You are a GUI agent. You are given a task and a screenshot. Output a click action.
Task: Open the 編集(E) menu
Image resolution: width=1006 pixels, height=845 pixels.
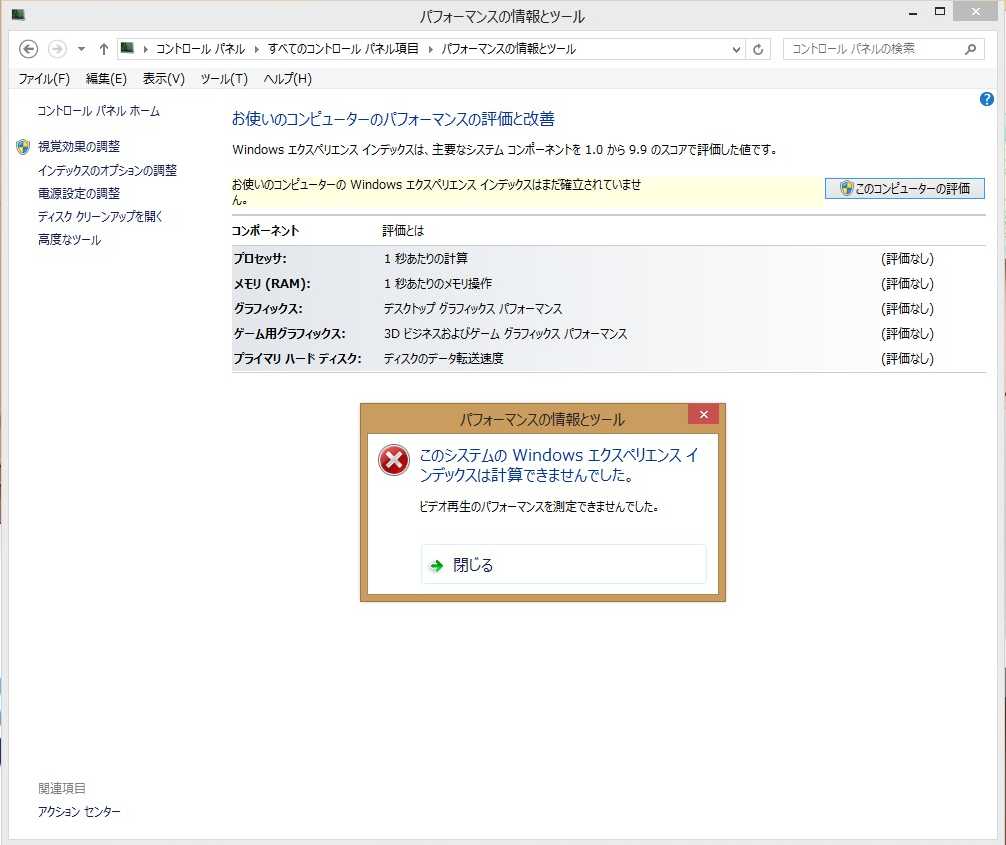pyautogui.click(x=106, y=79)
